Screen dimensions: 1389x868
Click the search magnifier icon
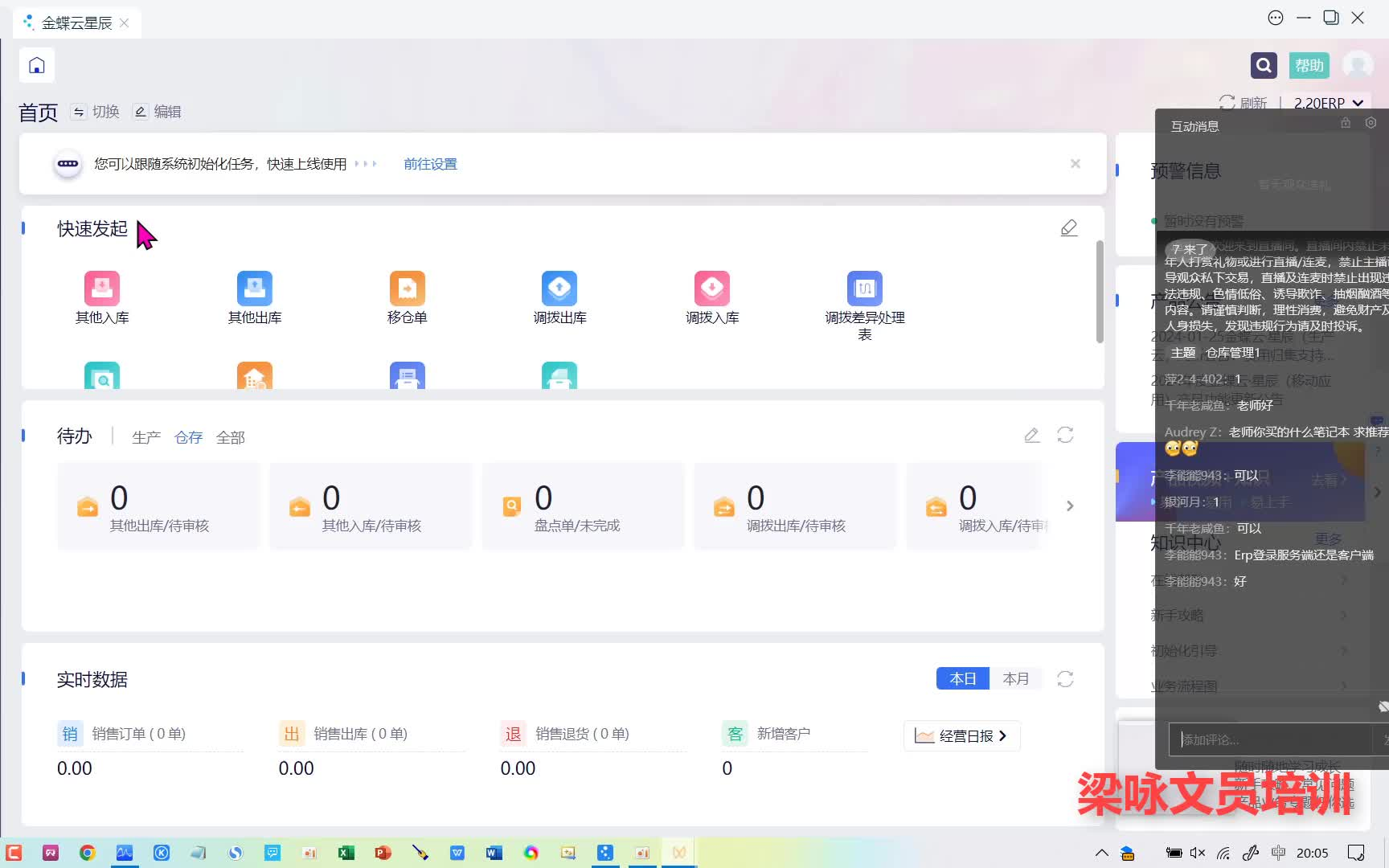[x=1264, y=65]
